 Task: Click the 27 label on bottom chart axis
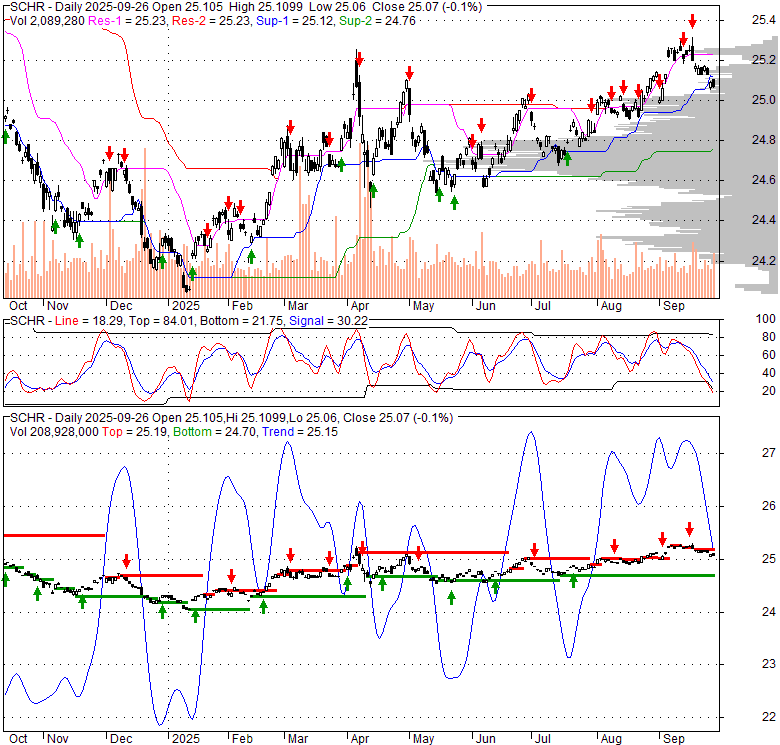pos(769,453)
